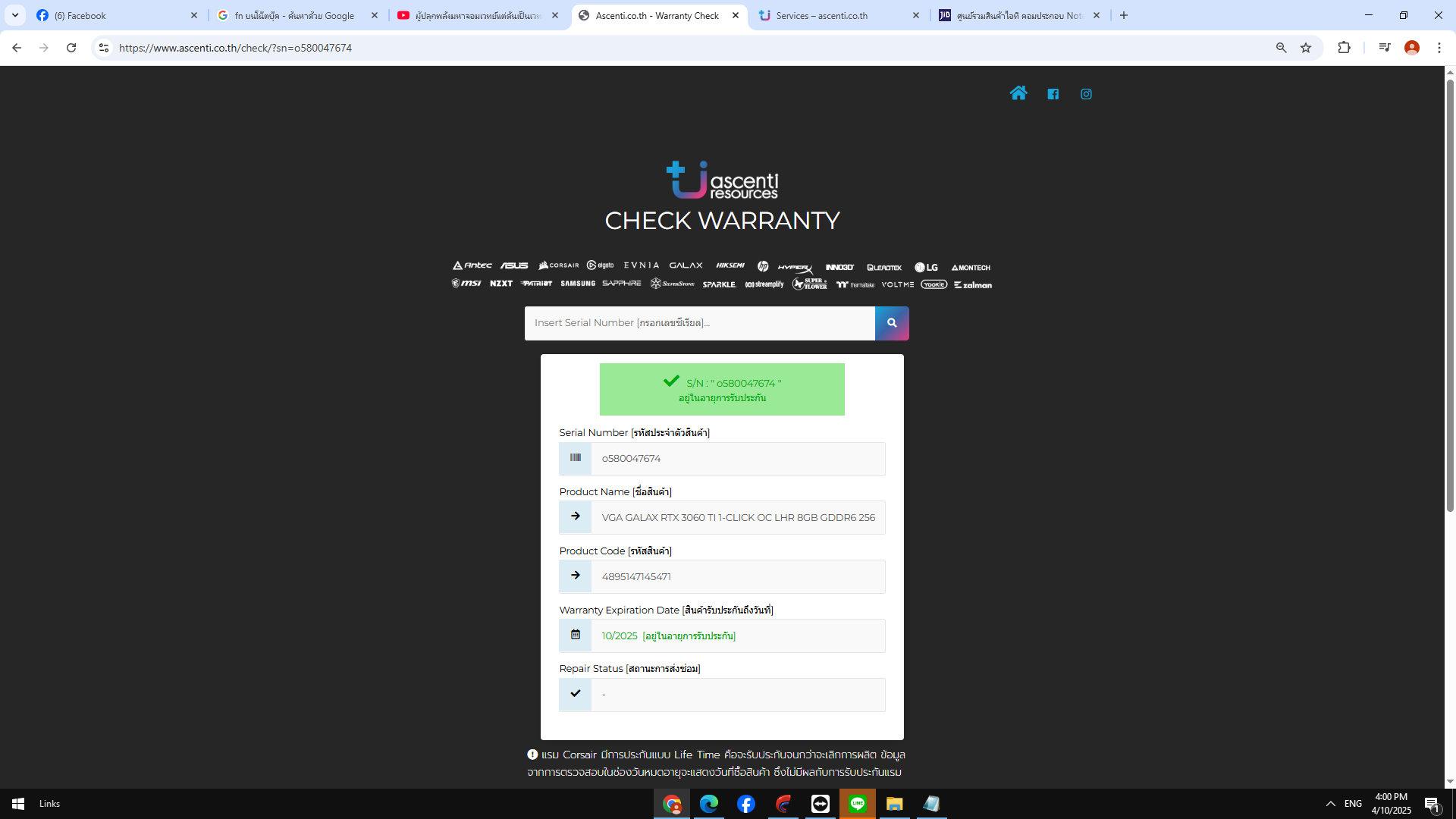Click the Repair Status field
Viewport: 1456px width, 819px height.
coord(738,695)
